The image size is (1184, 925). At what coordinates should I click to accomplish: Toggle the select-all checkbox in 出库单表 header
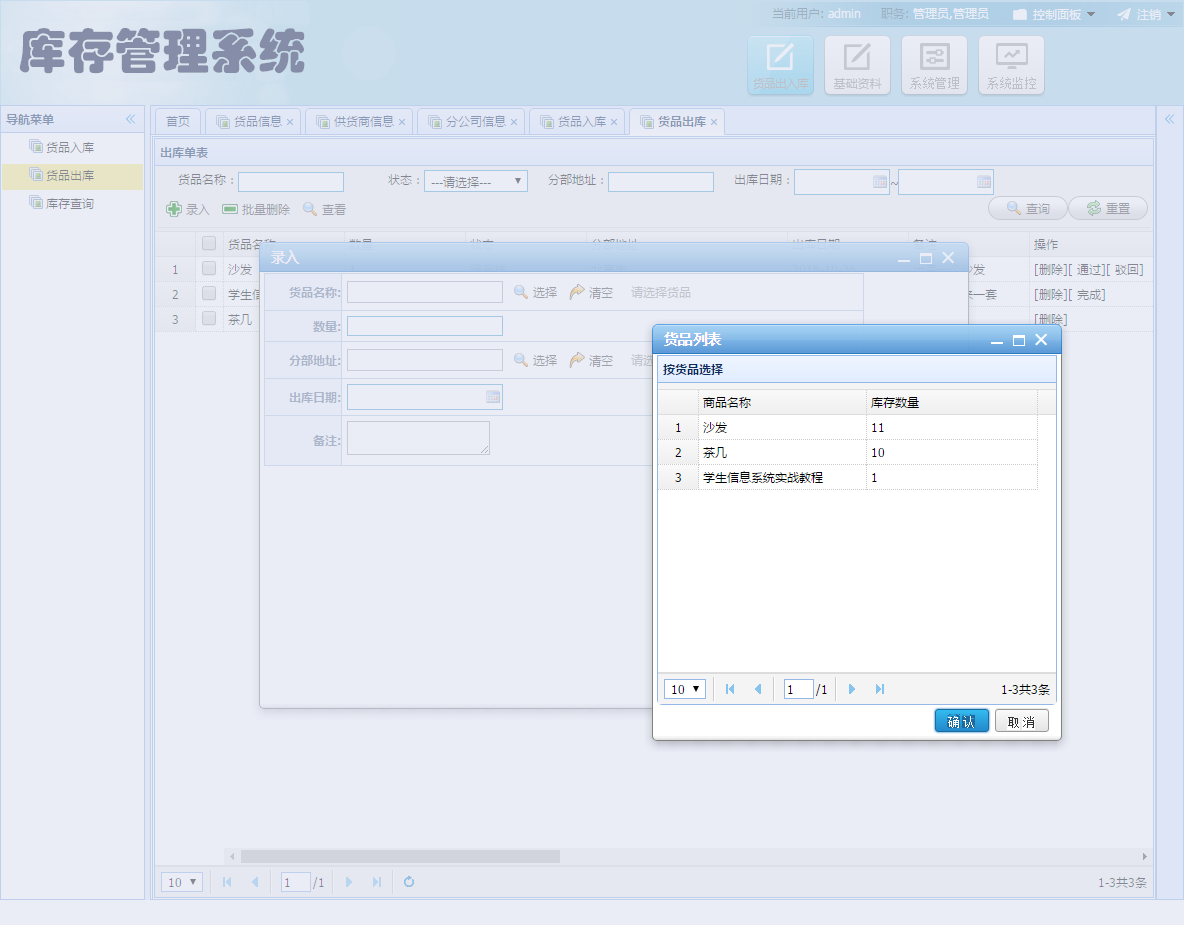pyautogui.click(x=209, y=243)
